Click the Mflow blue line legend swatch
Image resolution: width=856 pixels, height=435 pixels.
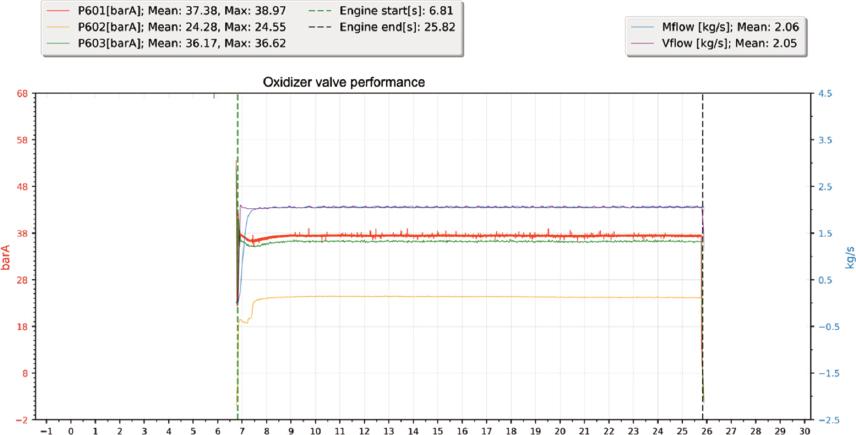point(646,26)
